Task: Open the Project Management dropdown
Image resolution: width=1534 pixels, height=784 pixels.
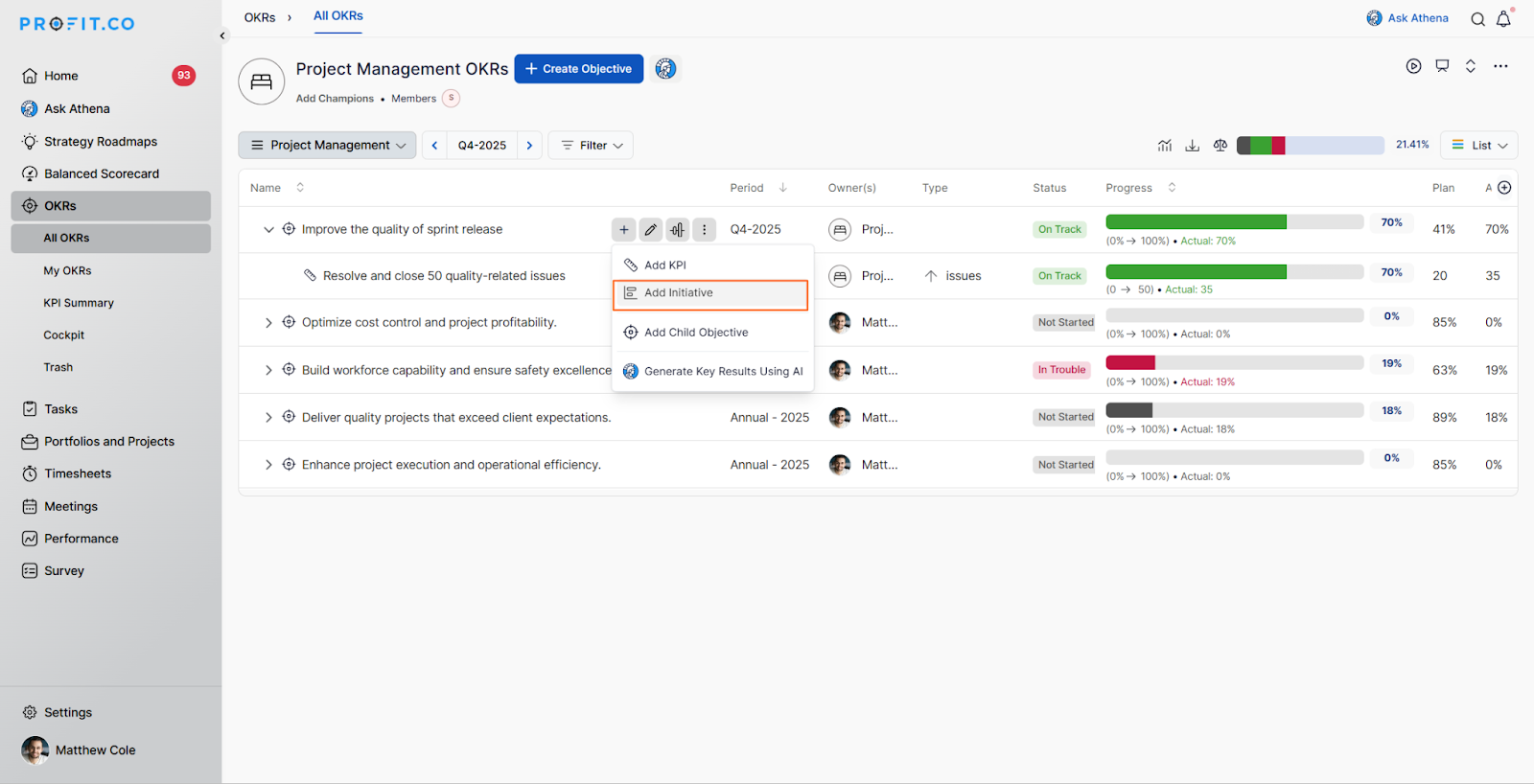Action: pyautogui.click(x=327, y=146)
